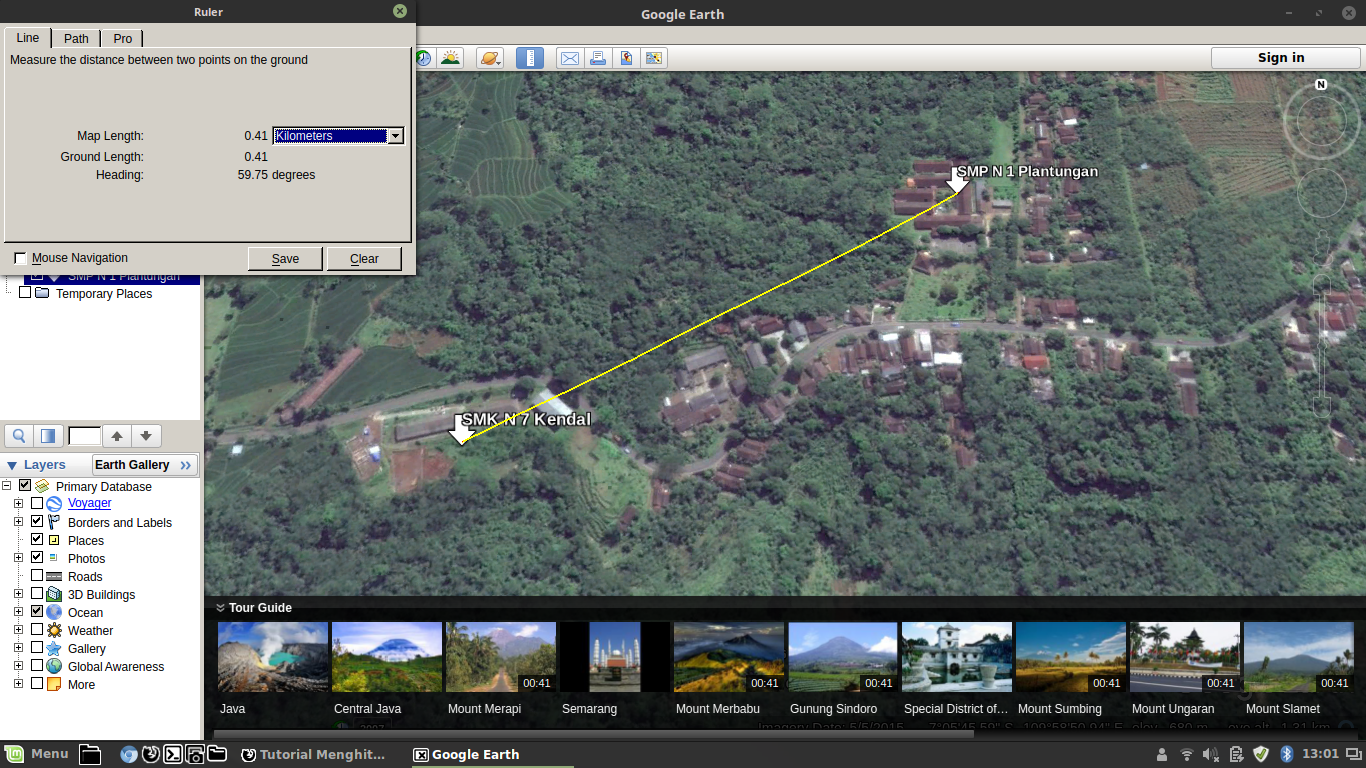Toggle the sunlight icon on the toolbar

coord(451,57)
